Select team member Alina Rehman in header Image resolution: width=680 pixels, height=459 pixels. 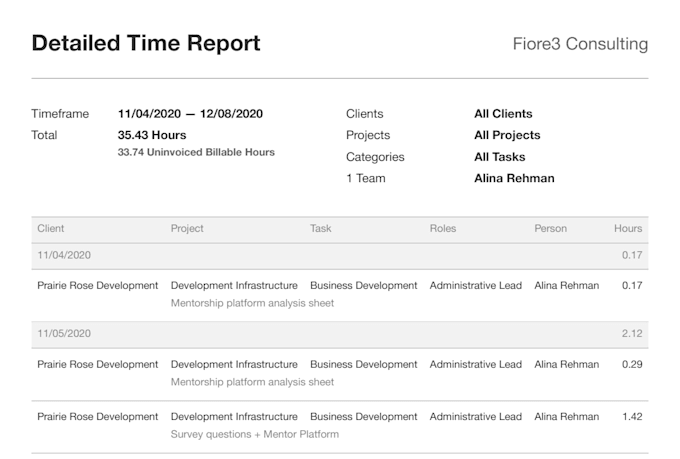click(514, 178)
